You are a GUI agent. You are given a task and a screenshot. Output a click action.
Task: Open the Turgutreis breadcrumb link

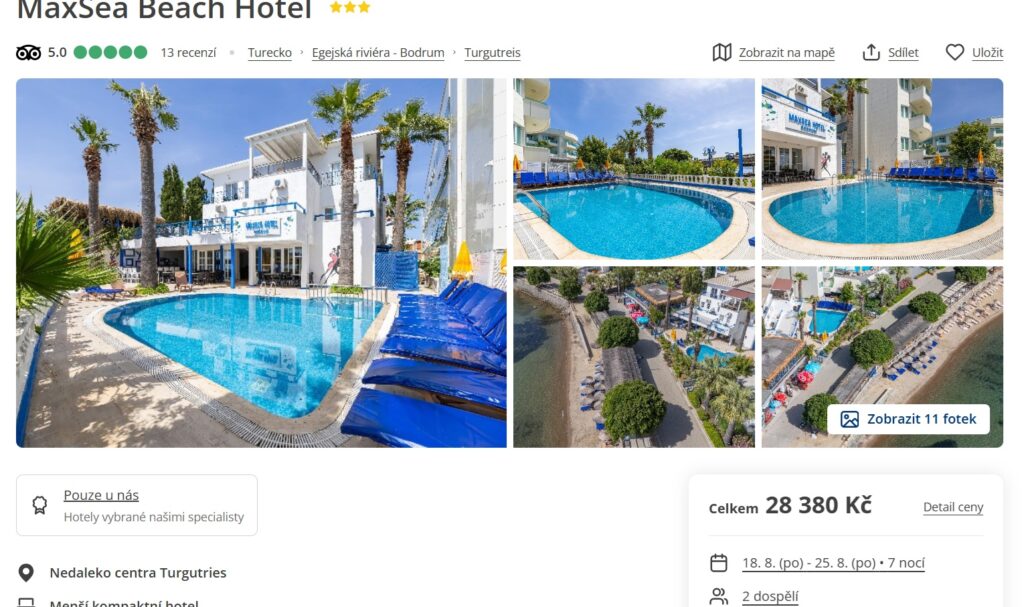492,52
